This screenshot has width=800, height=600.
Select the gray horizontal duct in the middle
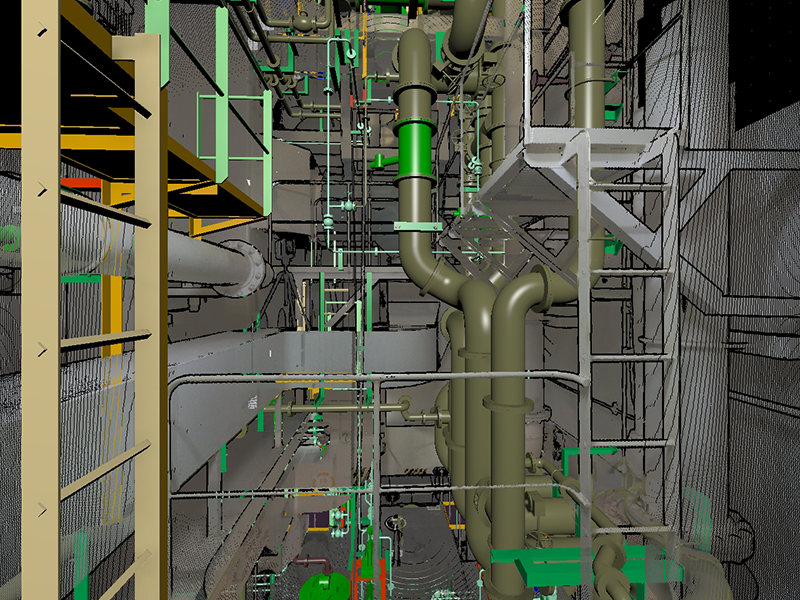(300, 350)
